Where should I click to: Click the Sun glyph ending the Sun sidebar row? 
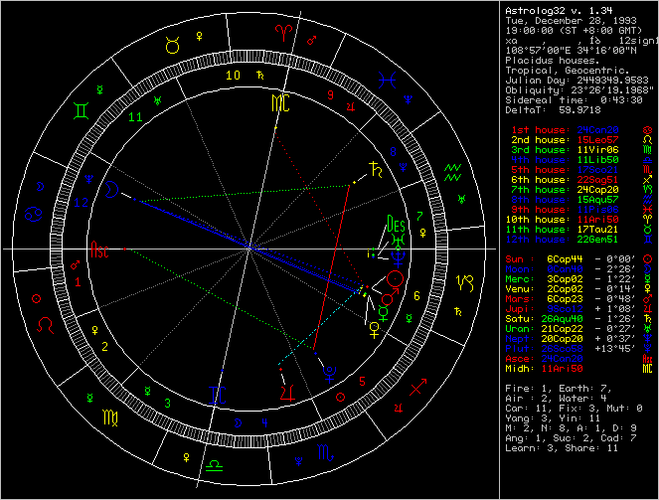(648, 259)
